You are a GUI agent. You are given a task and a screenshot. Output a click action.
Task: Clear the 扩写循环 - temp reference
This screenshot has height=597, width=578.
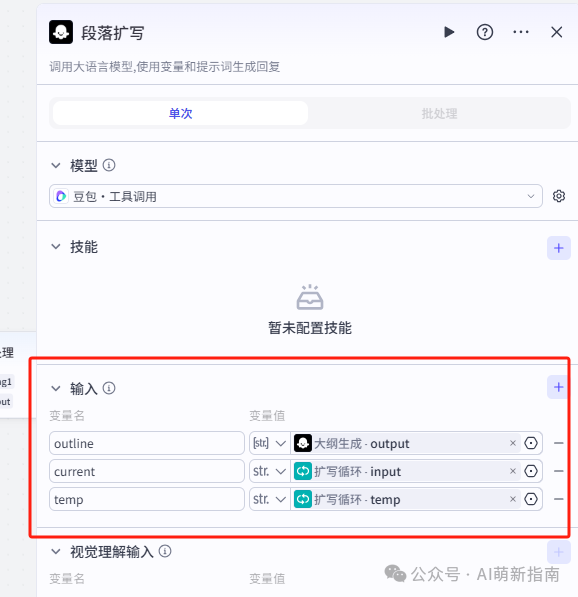pyautogui.click(x=513, y=499)
